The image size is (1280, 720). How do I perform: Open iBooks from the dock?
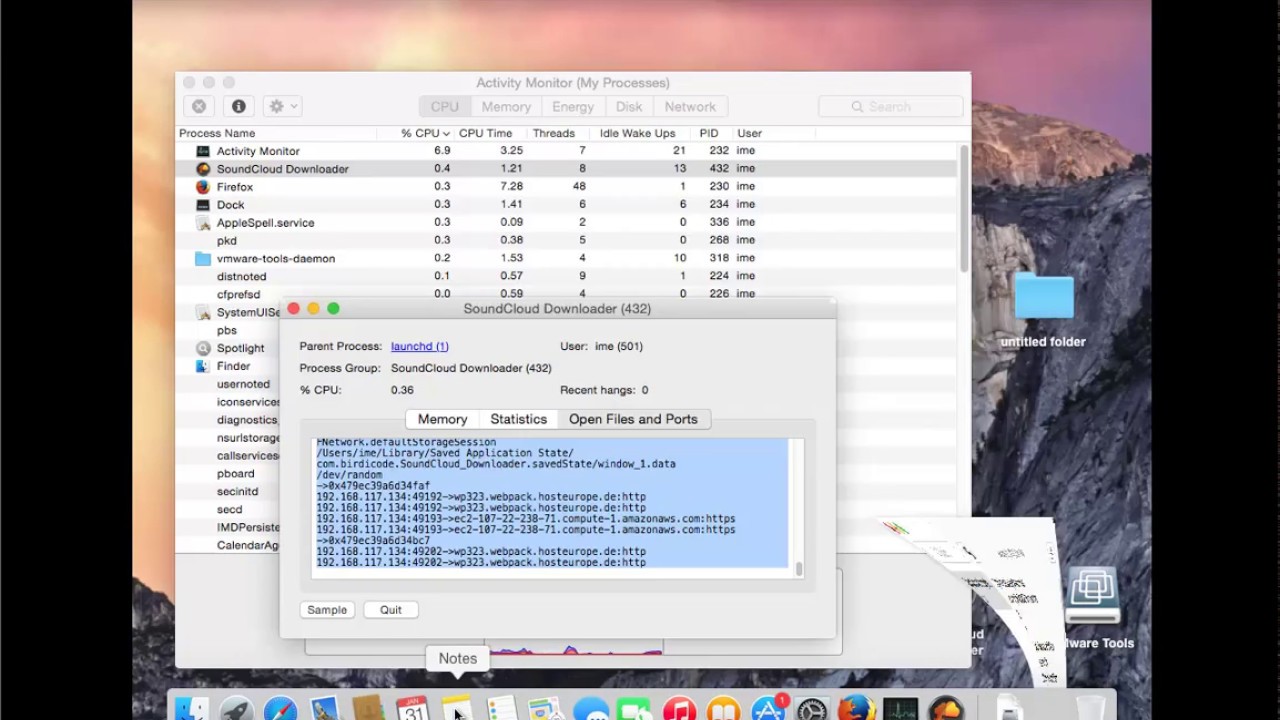(723, 709)
